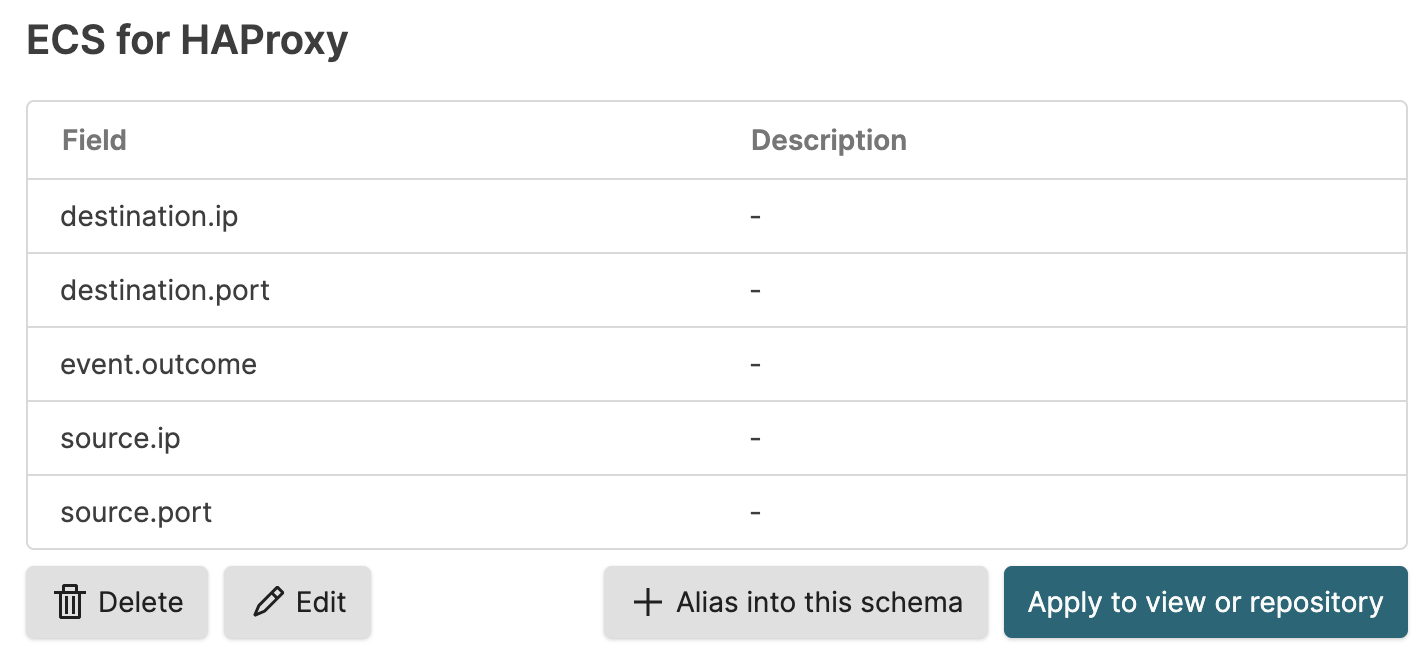Click the Field column header

[93, 140]
